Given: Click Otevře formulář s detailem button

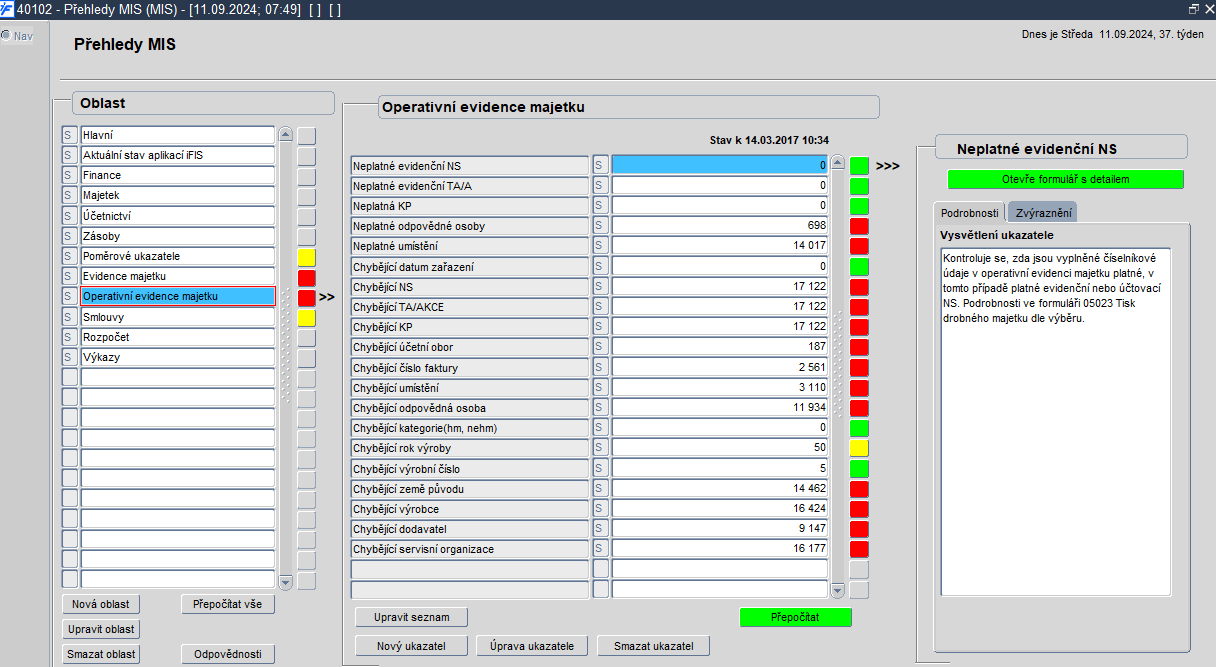Looking at the screenshot, I should (x=1066, y=179).
